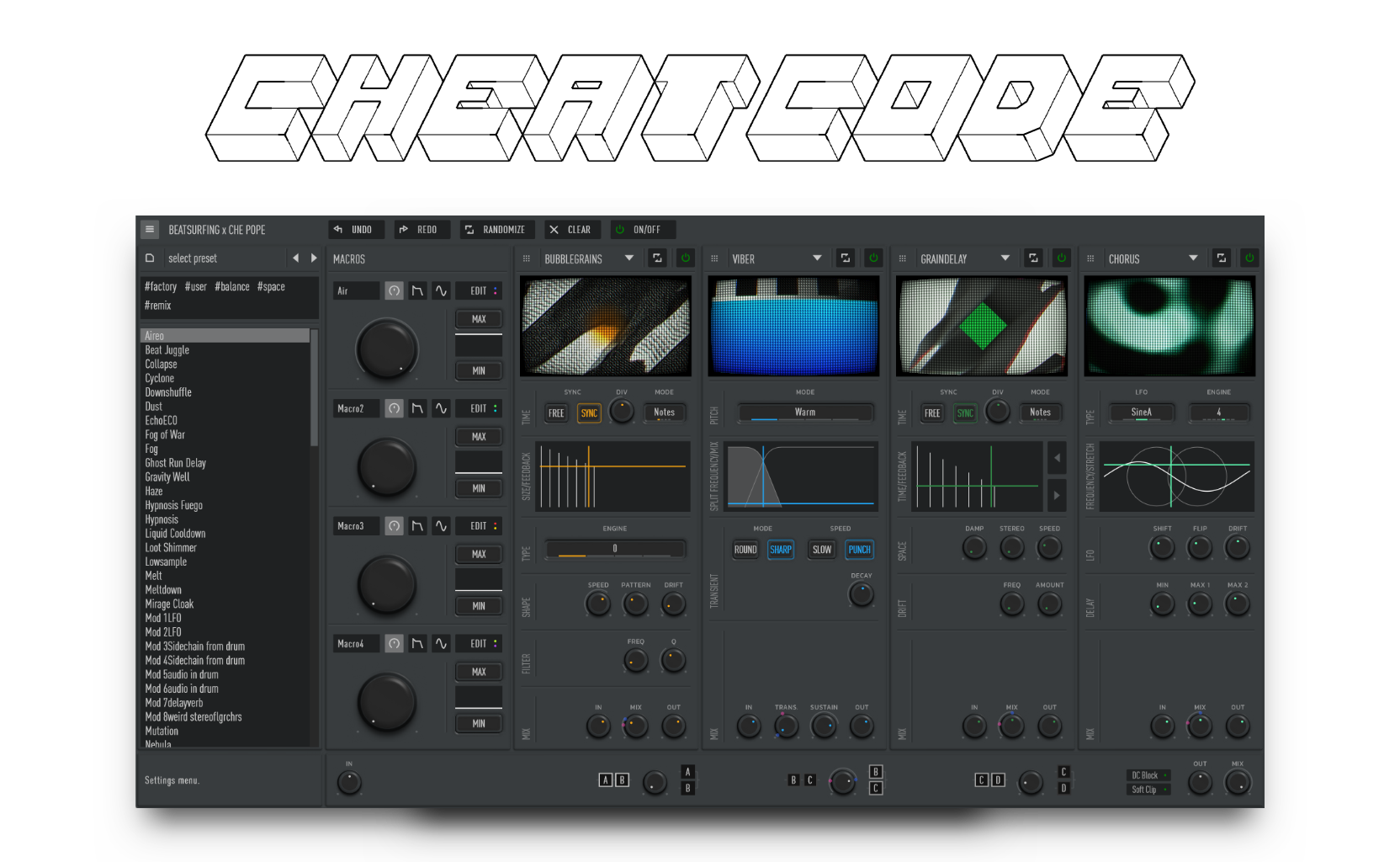Image resolution: width=1400 pixels, height=862 pixels.
Task: Click the Air macro main knob
Action: point(387,349)
